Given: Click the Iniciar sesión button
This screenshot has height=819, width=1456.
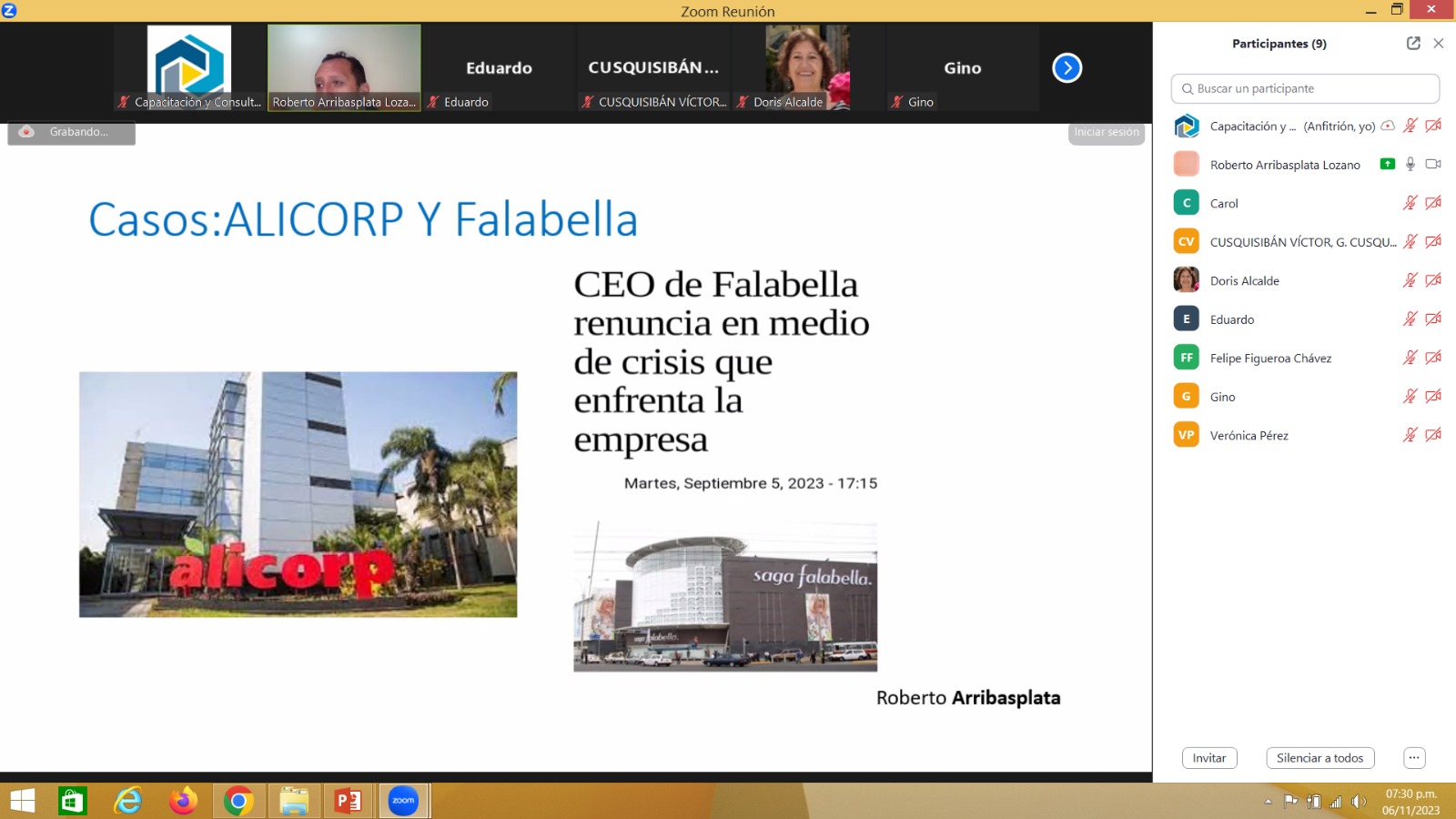Looking at the screenshot, I should [x=1107, y=133].
